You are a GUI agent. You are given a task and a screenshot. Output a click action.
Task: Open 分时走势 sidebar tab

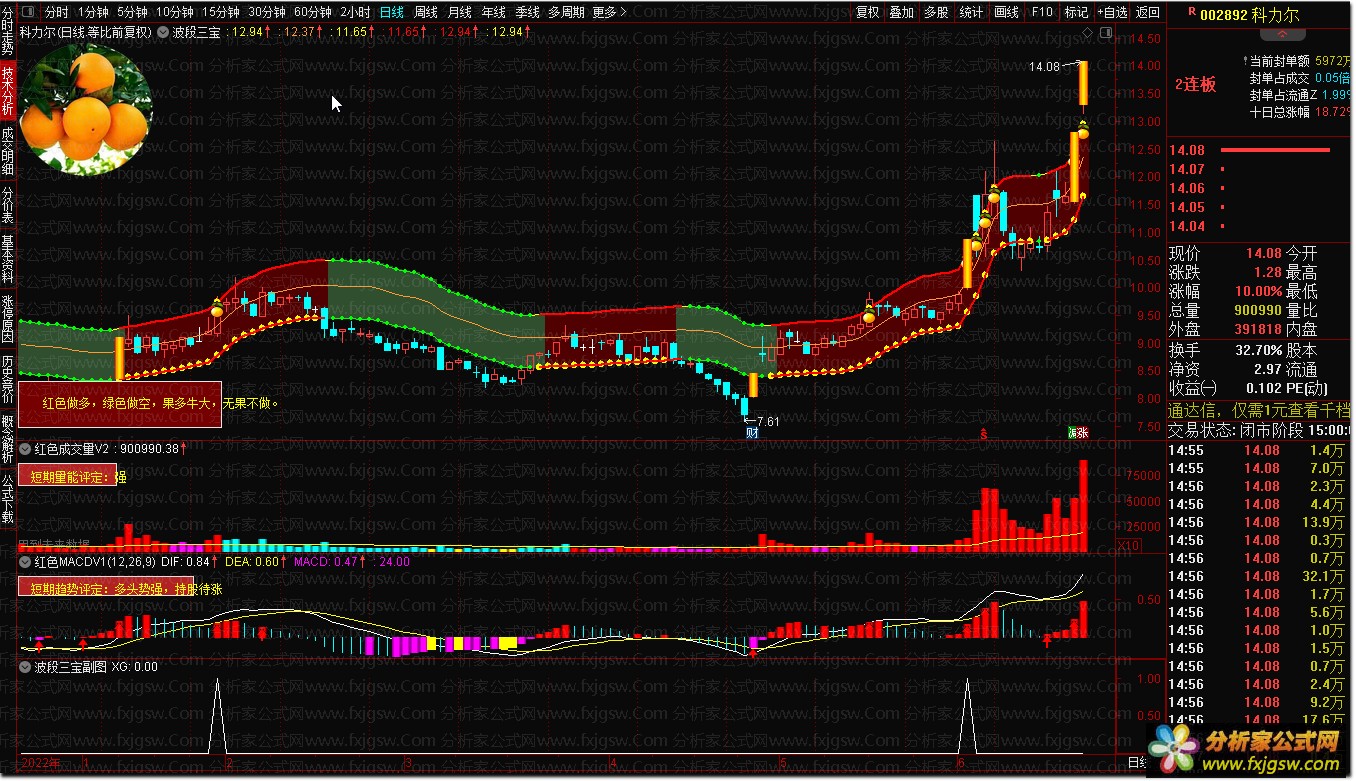[8, 30]
